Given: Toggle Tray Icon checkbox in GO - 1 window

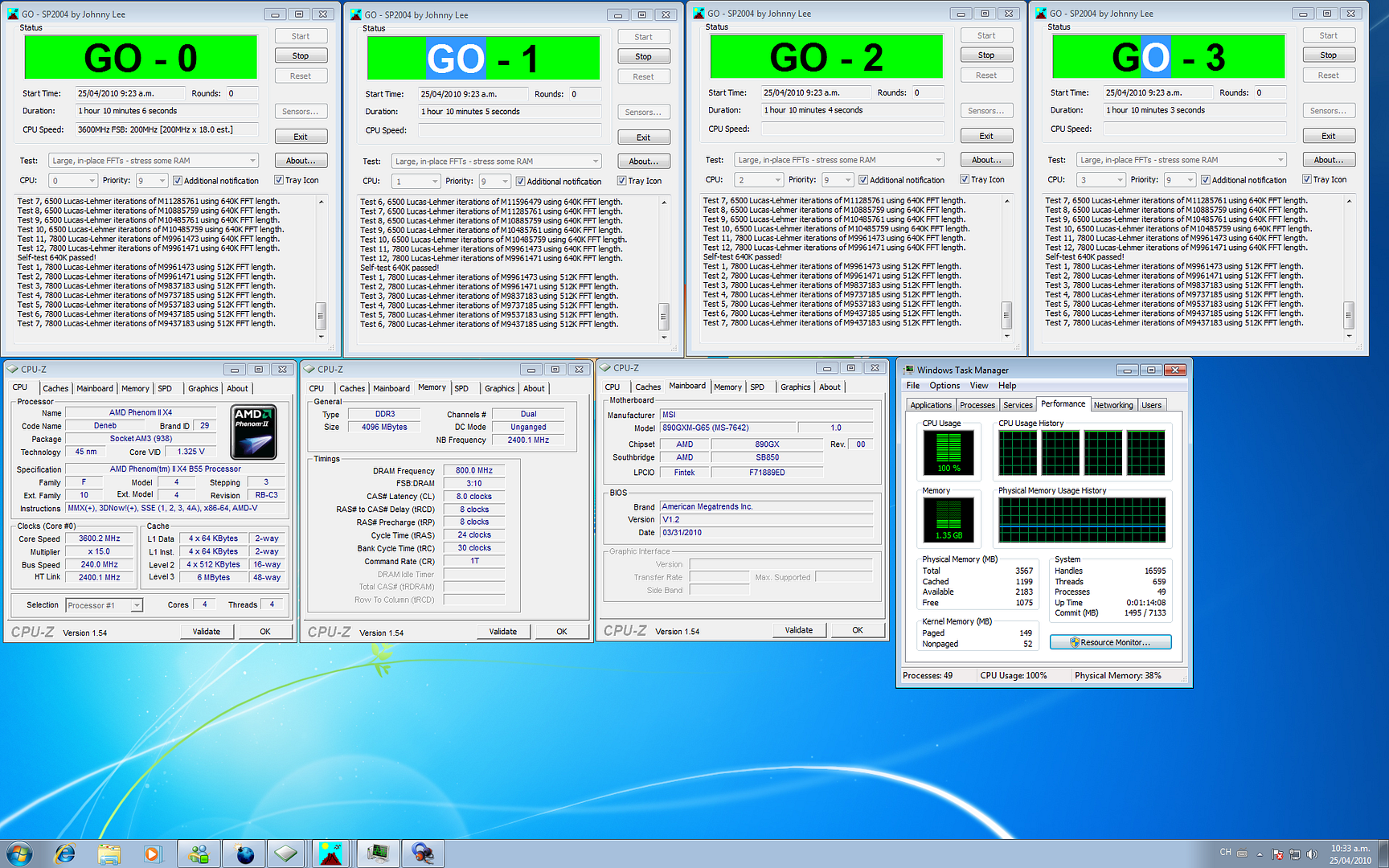Looking at the screenshot, I should [x=622, y=181].
